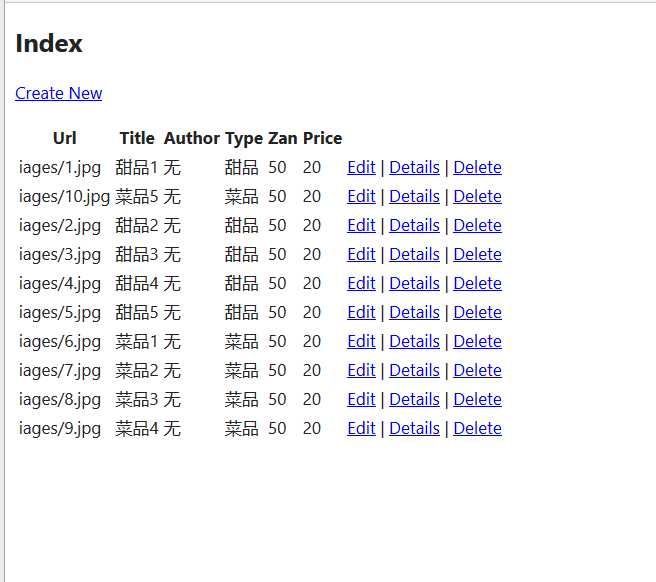Screen dimensions: 656x582
Task: Edit the 甜品1 row
Action: coord(361,167)
